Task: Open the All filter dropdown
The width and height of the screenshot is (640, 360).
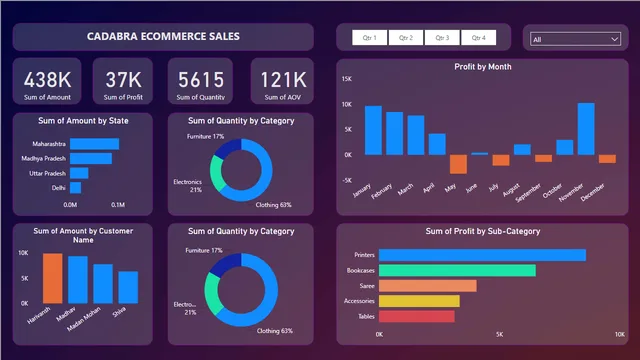Action: coord(576,39)
